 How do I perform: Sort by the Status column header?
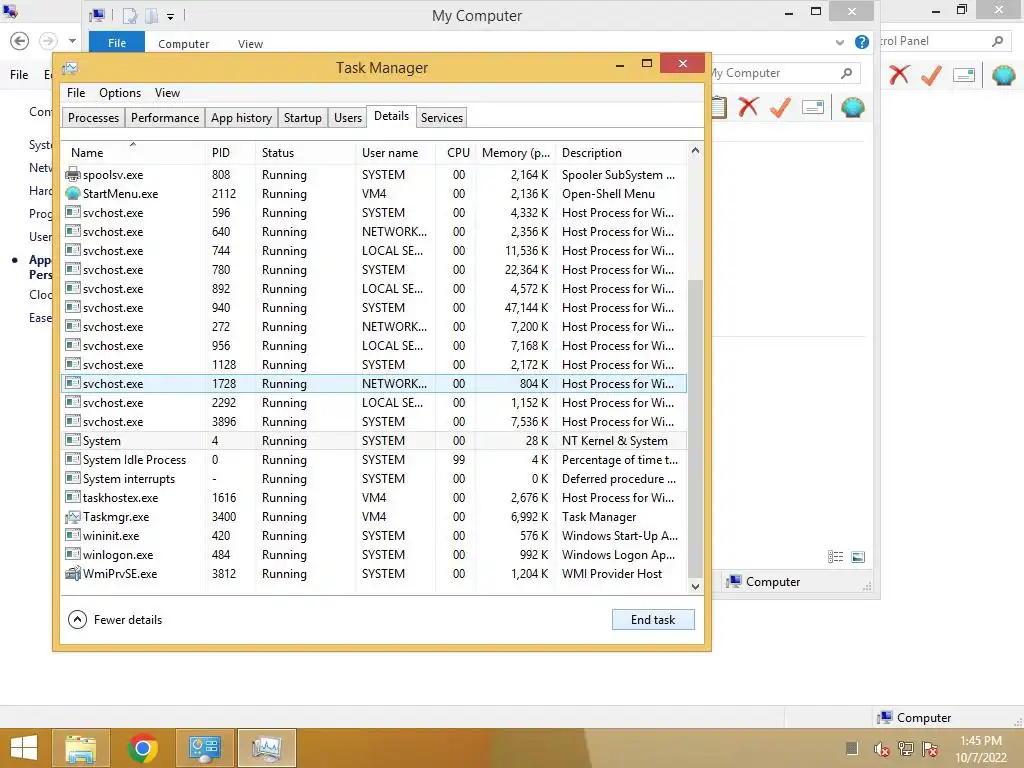coord(305,152)
